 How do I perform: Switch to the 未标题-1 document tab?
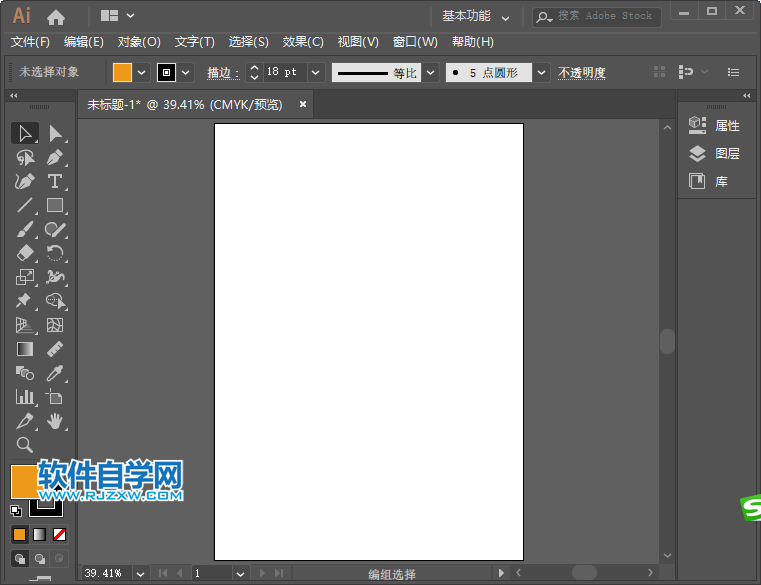(x=184, y=104)
